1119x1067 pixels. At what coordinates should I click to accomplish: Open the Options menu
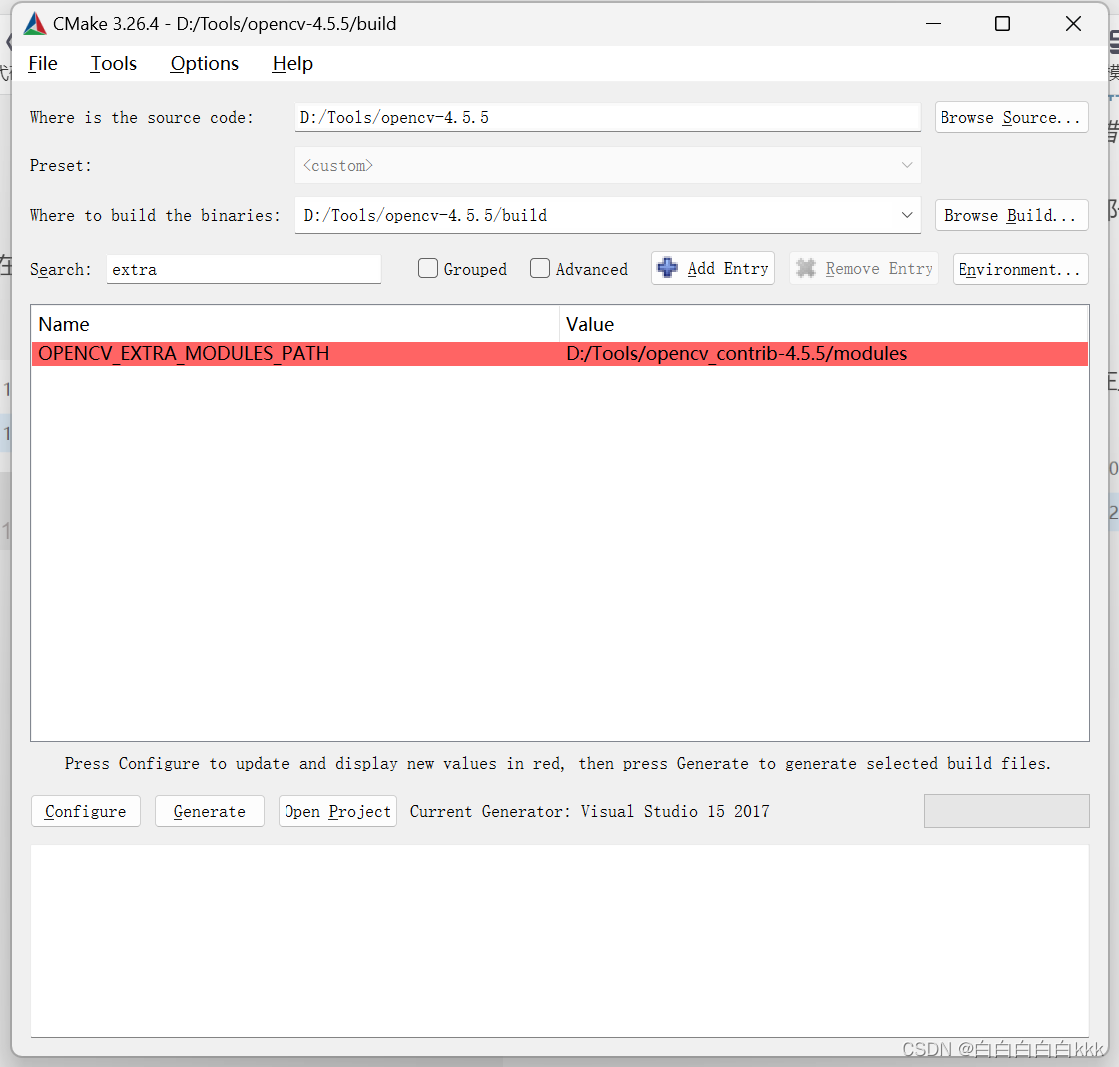[x=205, y=64]
